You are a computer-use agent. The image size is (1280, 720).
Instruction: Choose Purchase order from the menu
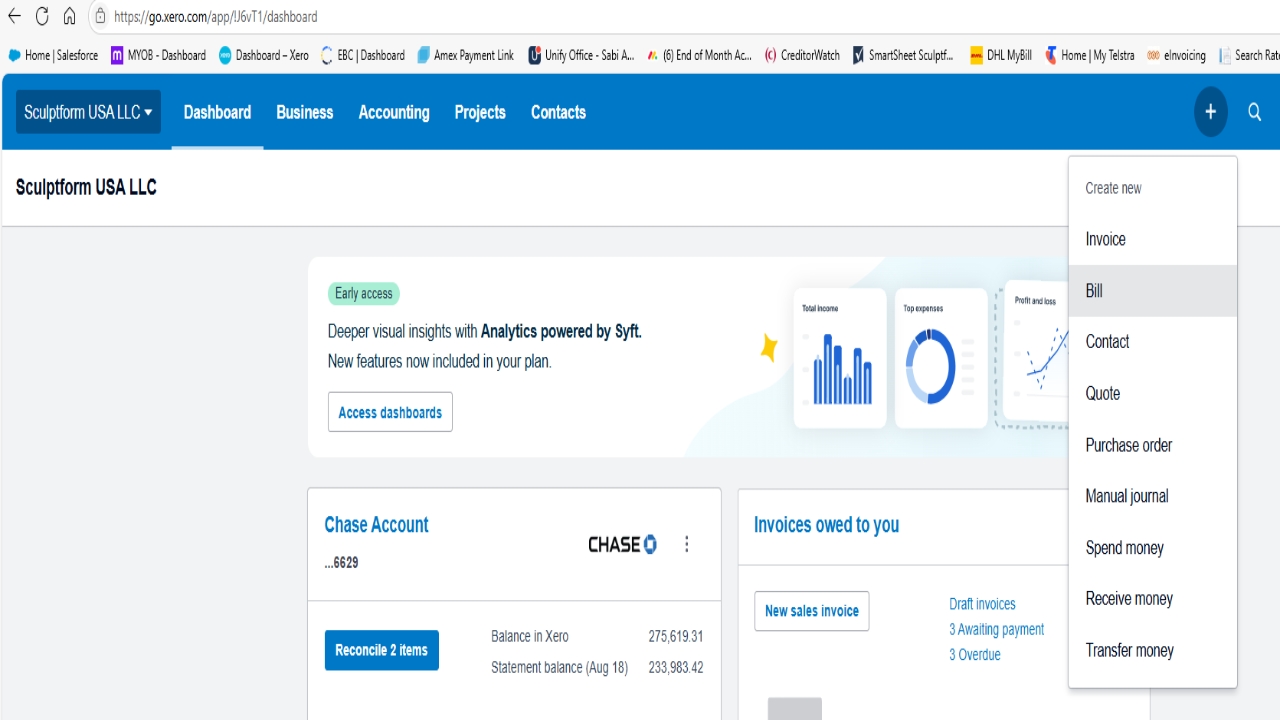(1153, 445)
